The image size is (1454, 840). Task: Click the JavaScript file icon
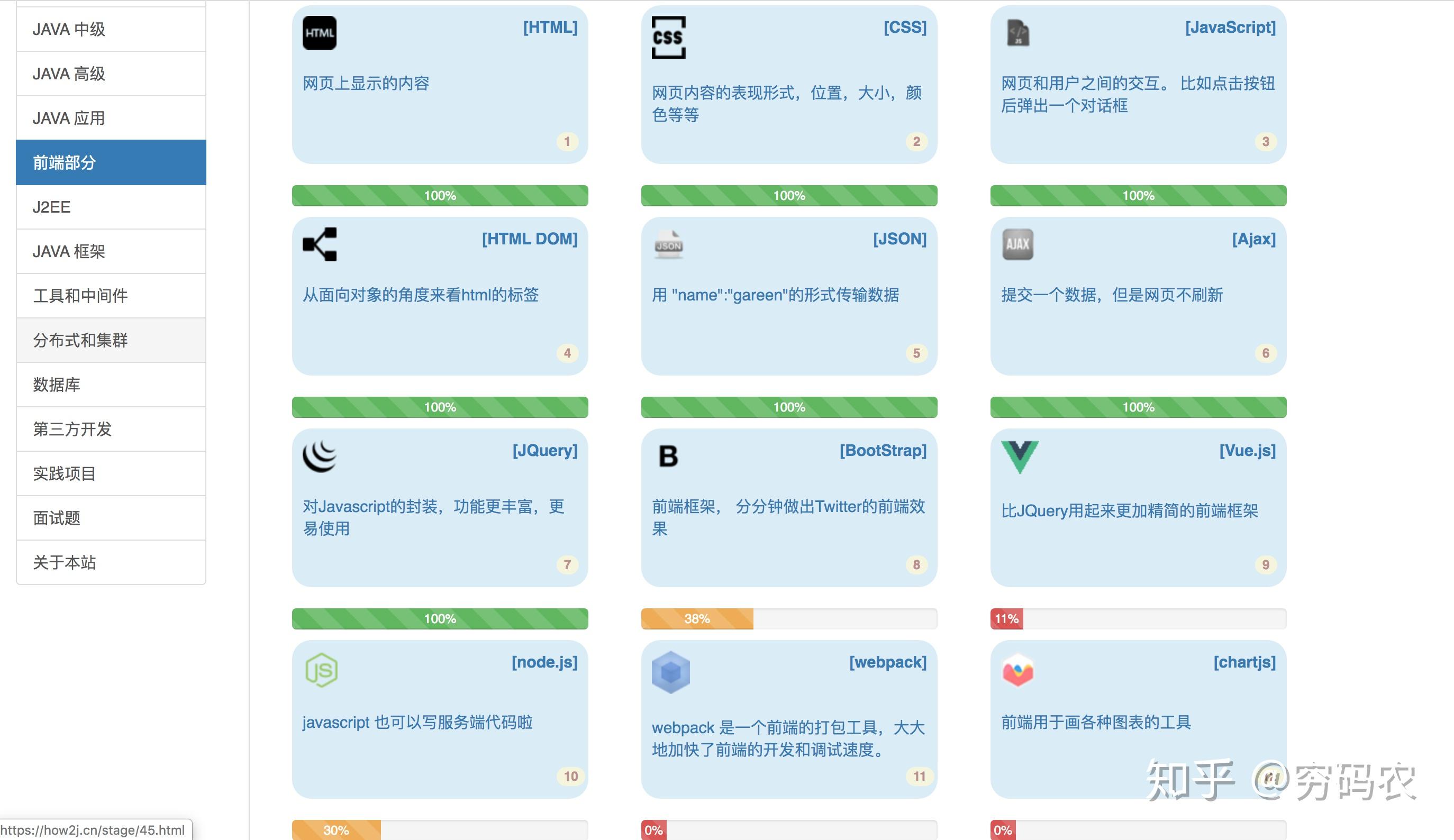coord(1018,33)
